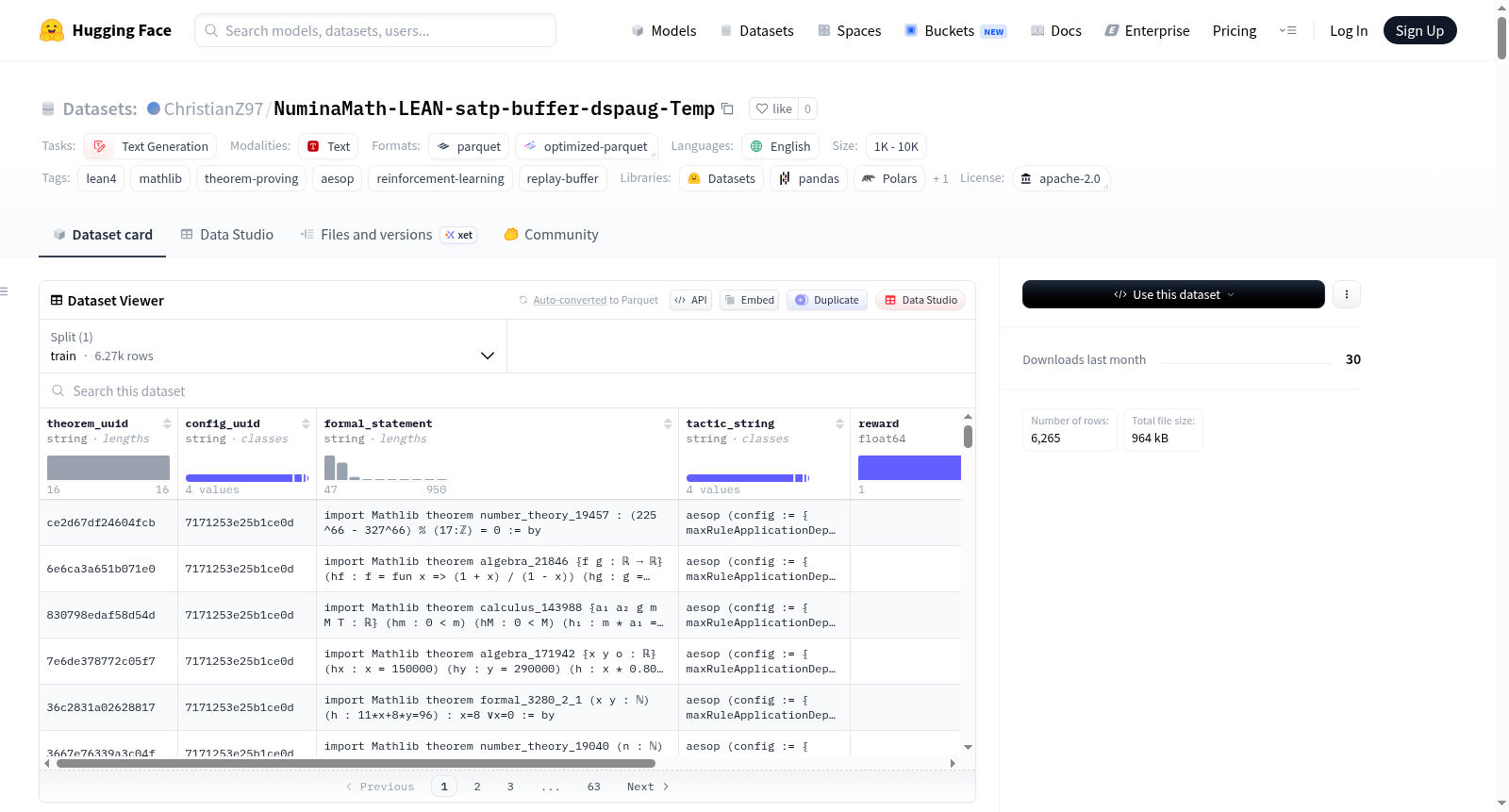Open Buckets in the top navigation
The image size is (1509, 812).
pos(955,30)
